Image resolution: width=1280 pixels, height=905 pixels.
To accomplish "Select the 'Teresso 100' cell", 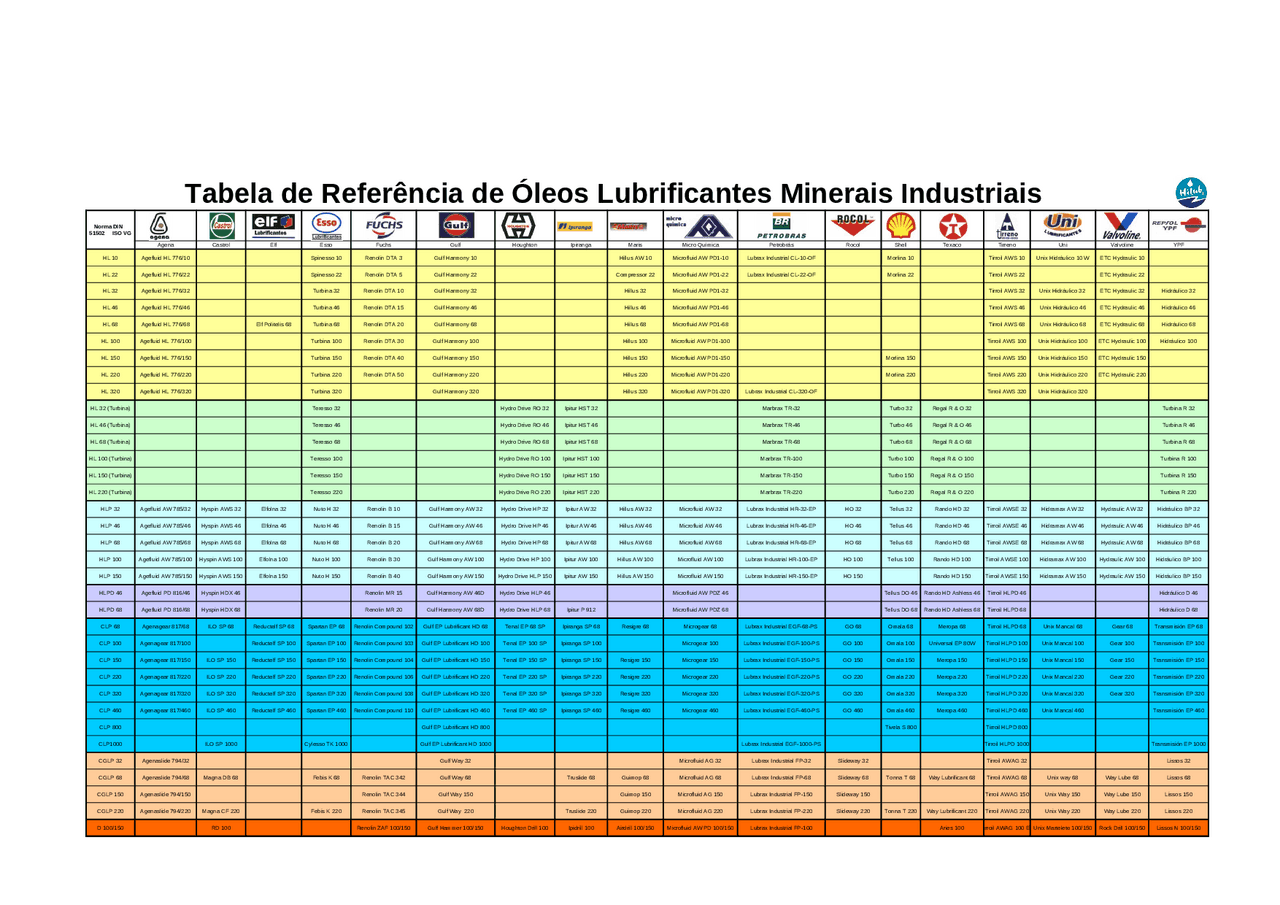I will [325, 458].
